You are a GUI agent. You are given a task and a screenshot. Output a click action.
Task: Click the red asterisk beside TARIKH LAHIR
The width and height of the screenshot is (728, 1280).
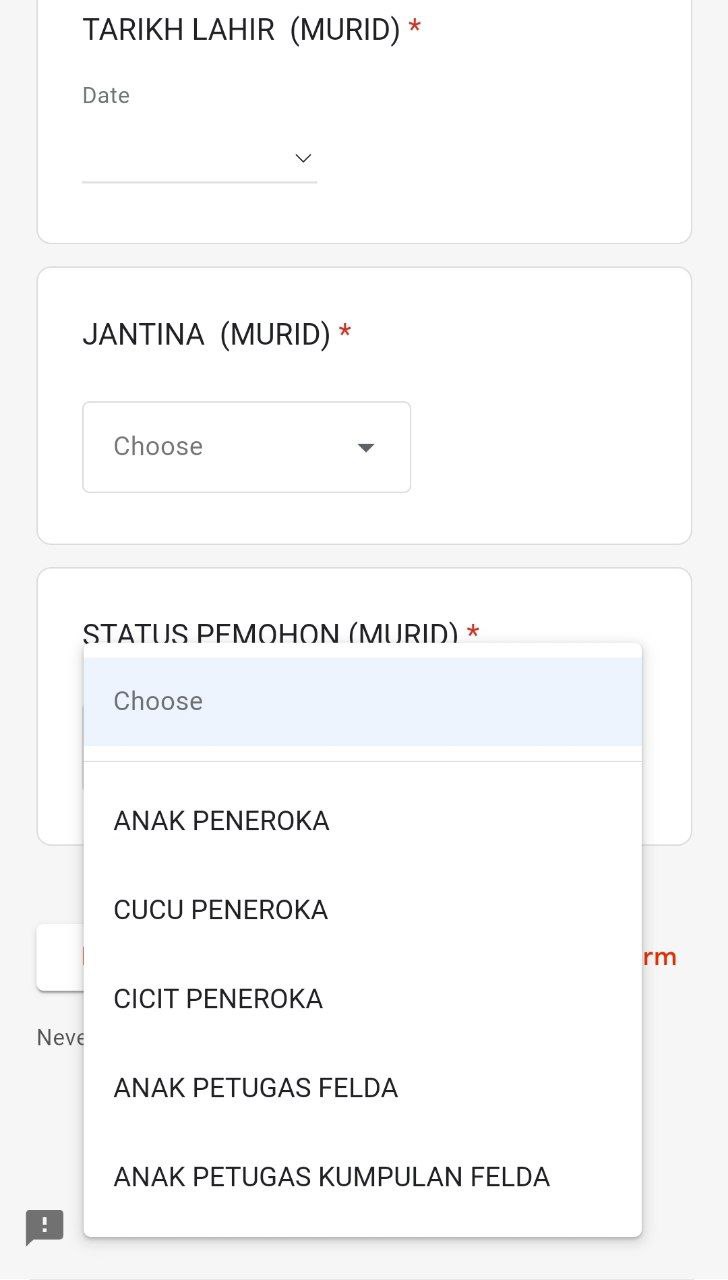click(x=415, y=30)
